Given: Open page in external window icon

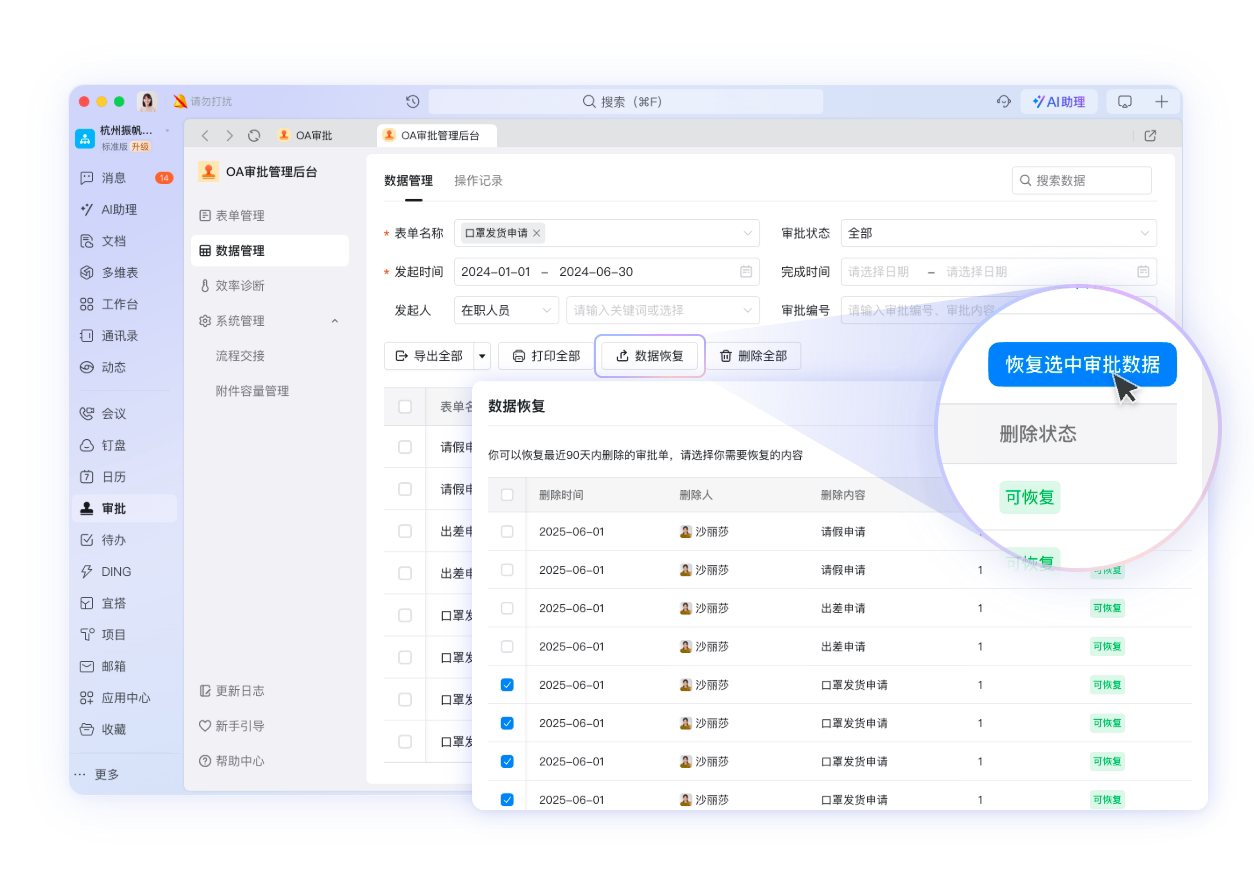Looking at the screenshot, I should (1150, 136).
